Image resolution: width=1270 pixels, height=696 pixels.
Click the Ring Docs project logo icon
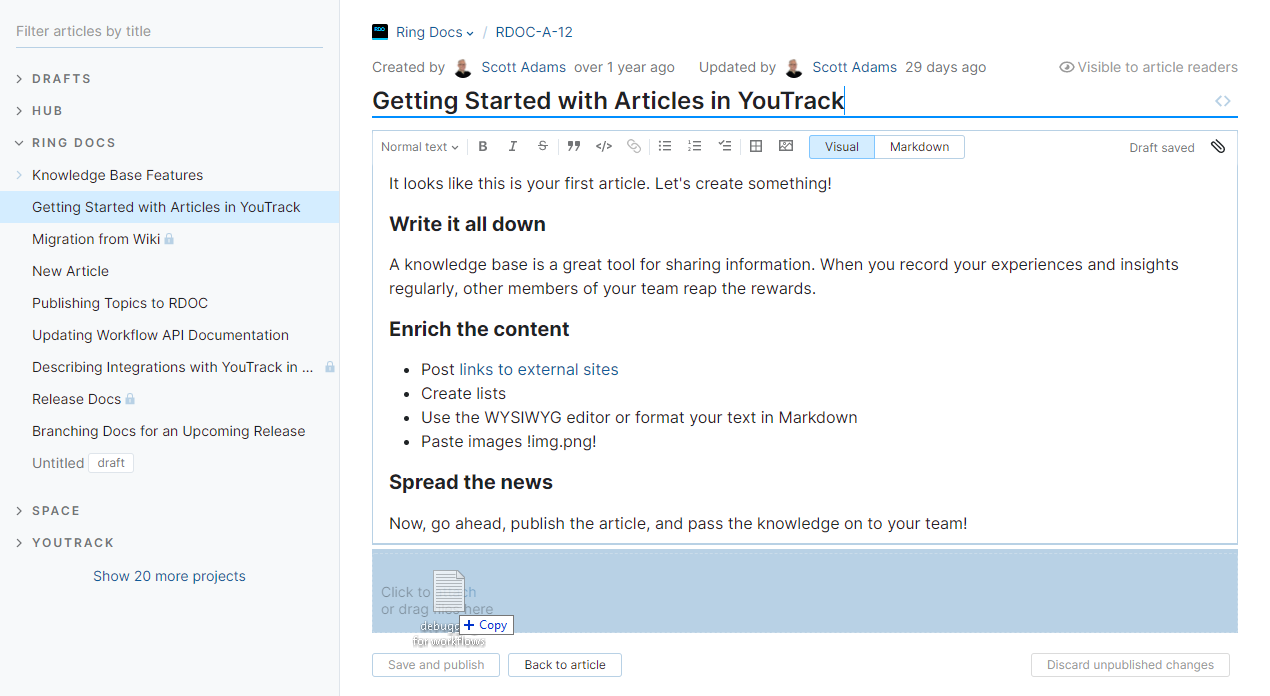(x=380, y=32)
